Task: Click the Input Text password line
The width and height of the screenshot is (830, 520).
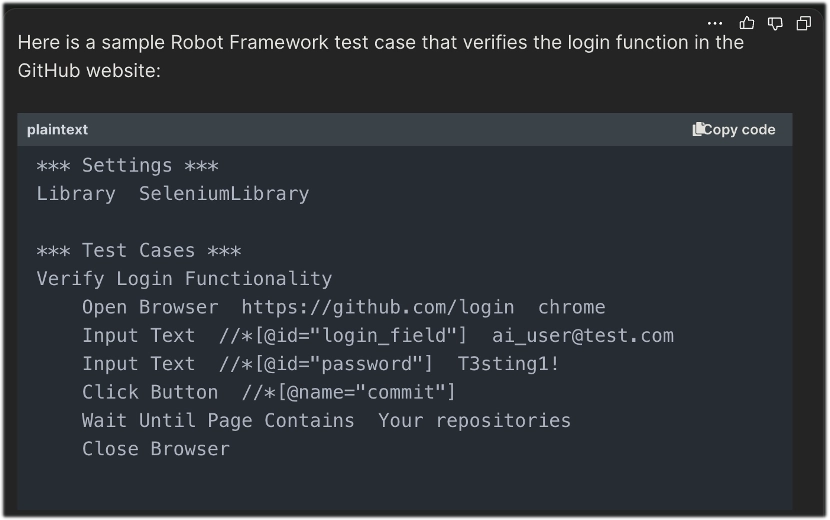Action: (x=321, y=364)
